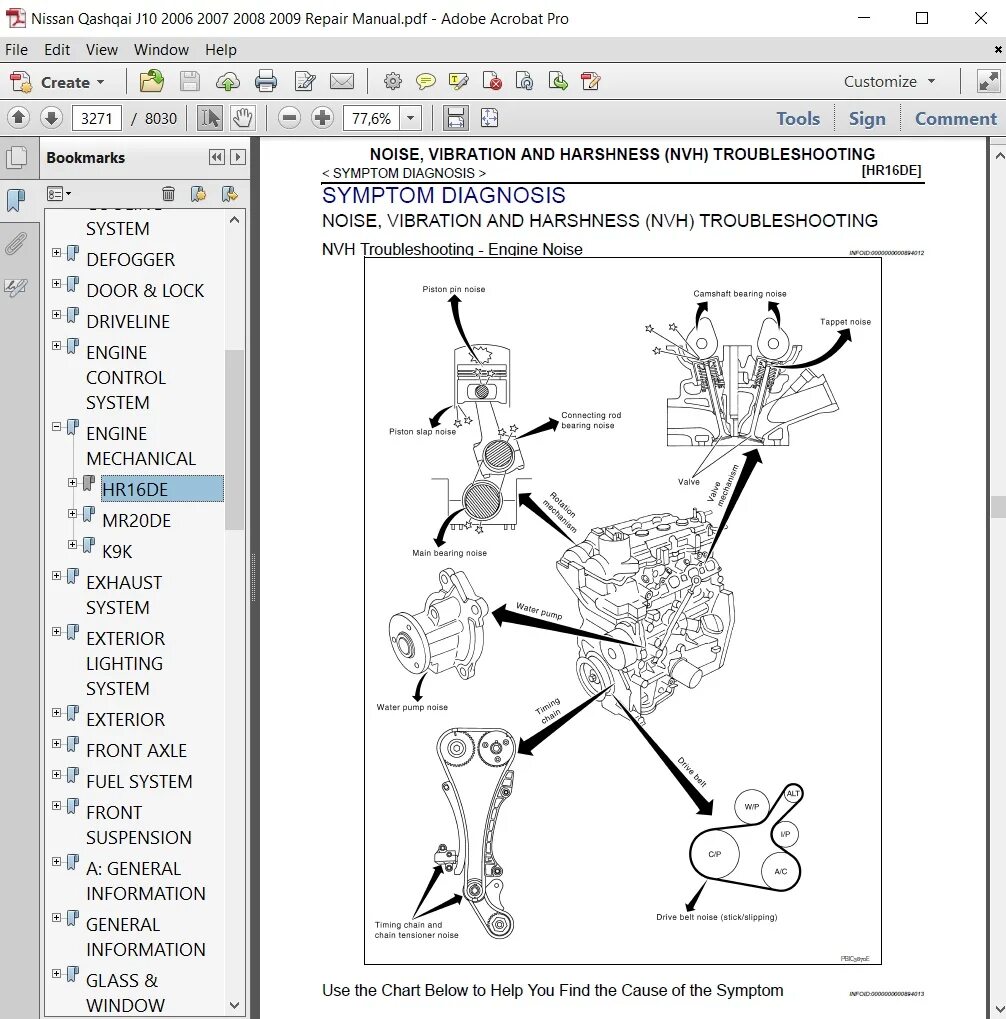Click document vertical scrollbar thumb
Screen dimensions: 1006x1019
(999, 507)
